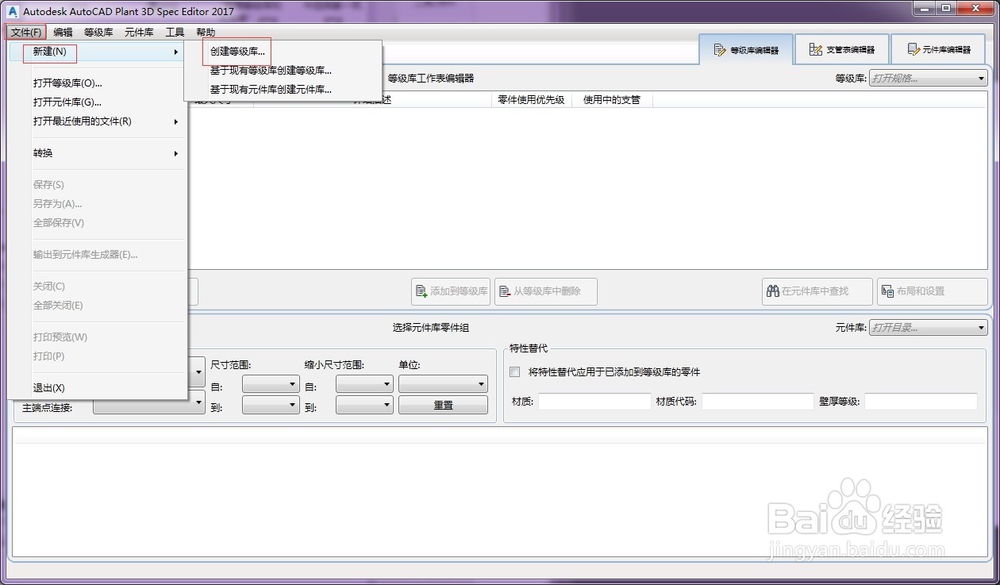Click the 材质代码 input field
The image size is (1000, 585).
pos(758,401)
